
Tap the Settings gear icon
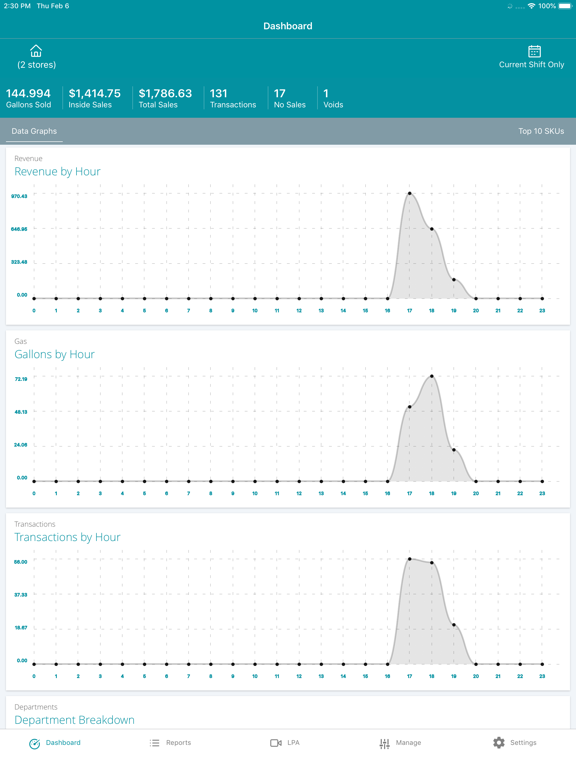click(x=499, y=743)
